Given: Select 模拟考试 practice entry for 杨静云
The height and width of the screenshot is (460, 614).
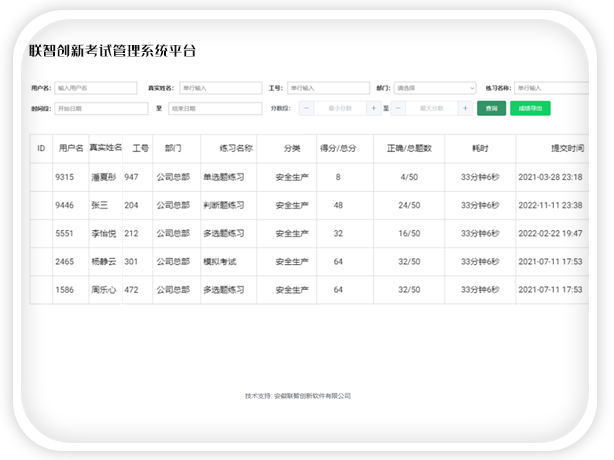Looking at the screenshot, I should click(x=224, y=262).
